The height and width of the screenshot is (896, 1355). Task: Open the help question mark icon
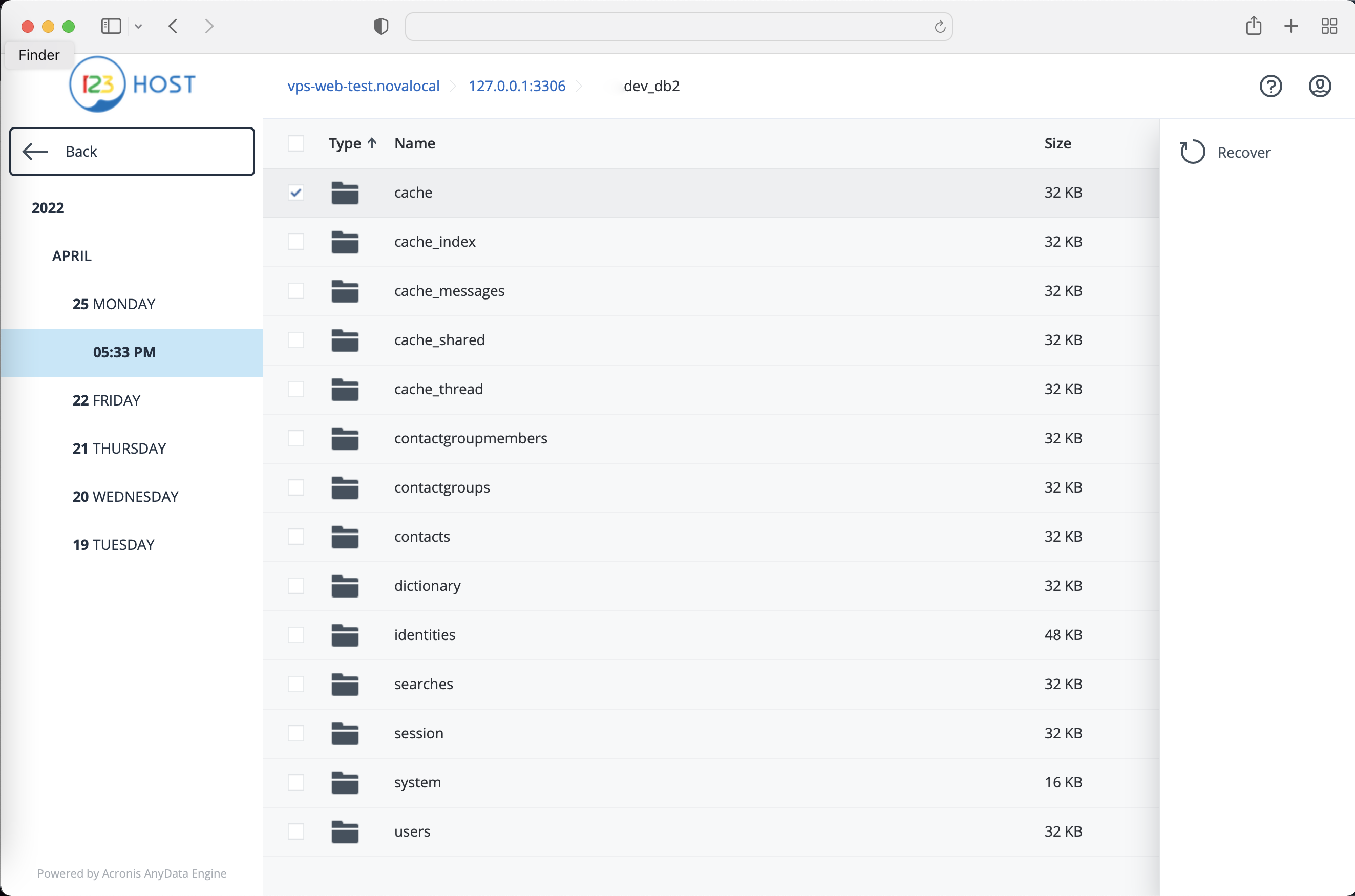click(x=1271, y=87)
